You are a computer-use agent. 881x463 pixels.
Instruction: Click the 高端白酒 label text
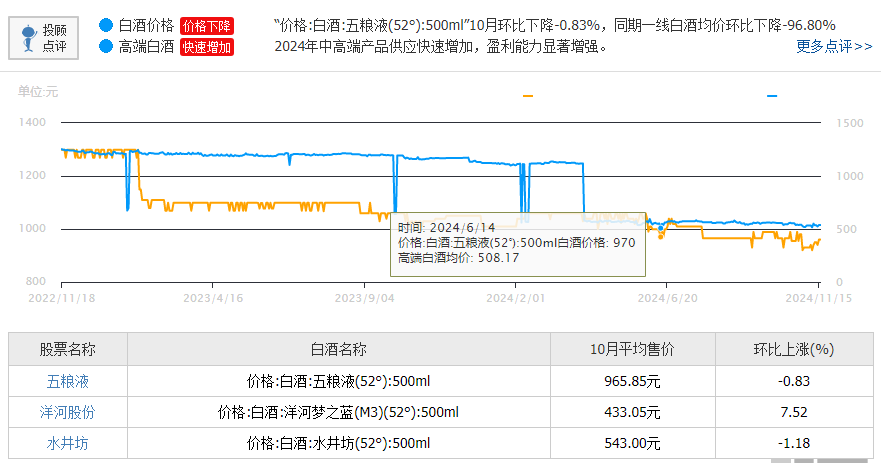[146, 47]
